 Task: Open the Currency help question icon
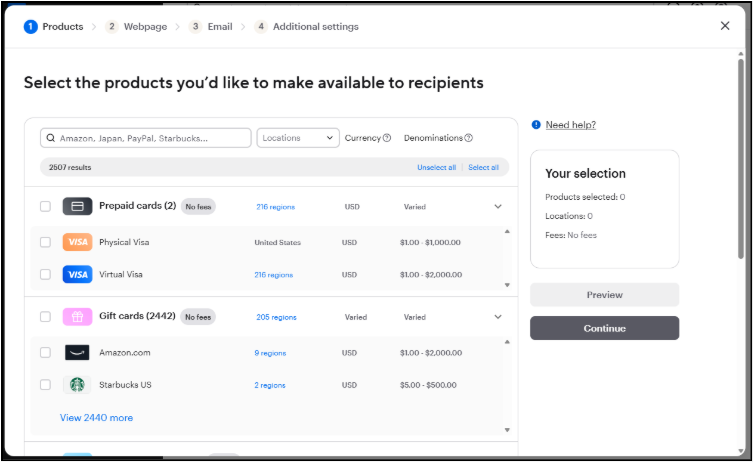[x=387, y=138]
